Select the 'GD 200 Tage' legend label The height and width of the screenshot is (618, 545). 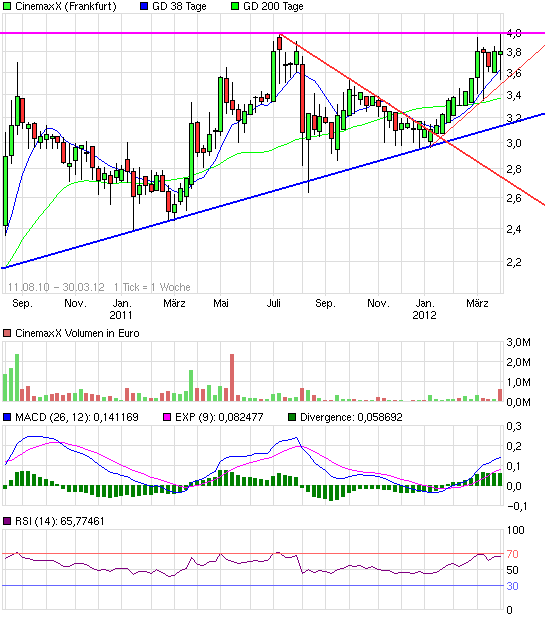click(273, 6)
